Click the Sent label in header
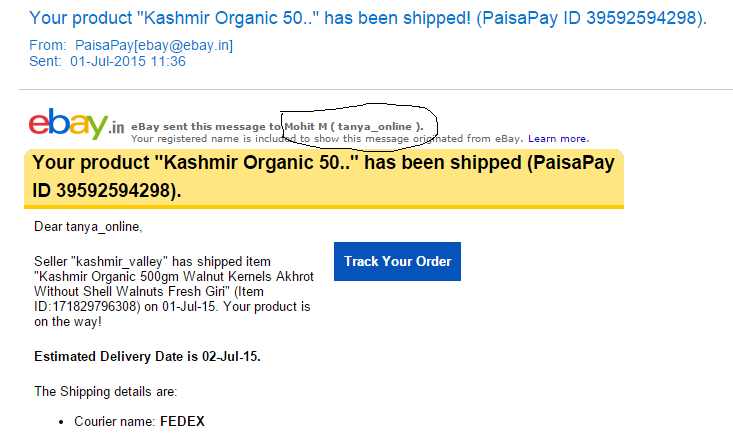733x438 pixels. (x=46, y=61)
